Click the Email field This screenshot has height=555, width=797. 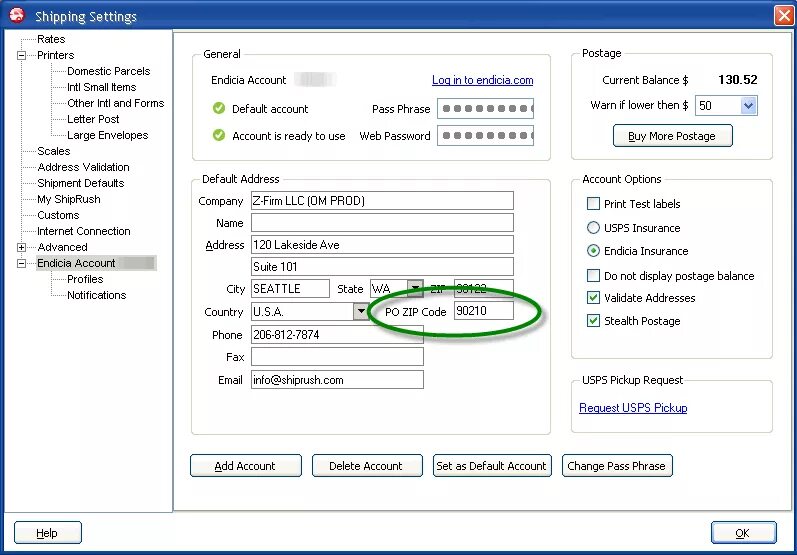pyautogui.click(x=337, y=380)
